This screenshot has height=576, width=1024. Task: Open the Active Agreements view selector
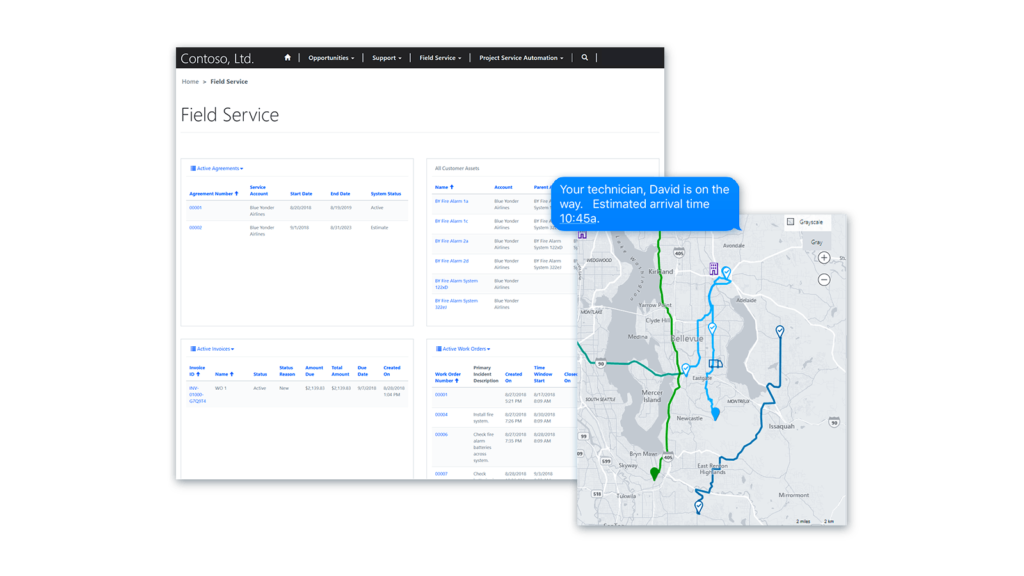pyautogui.click(x=221, y=168)
